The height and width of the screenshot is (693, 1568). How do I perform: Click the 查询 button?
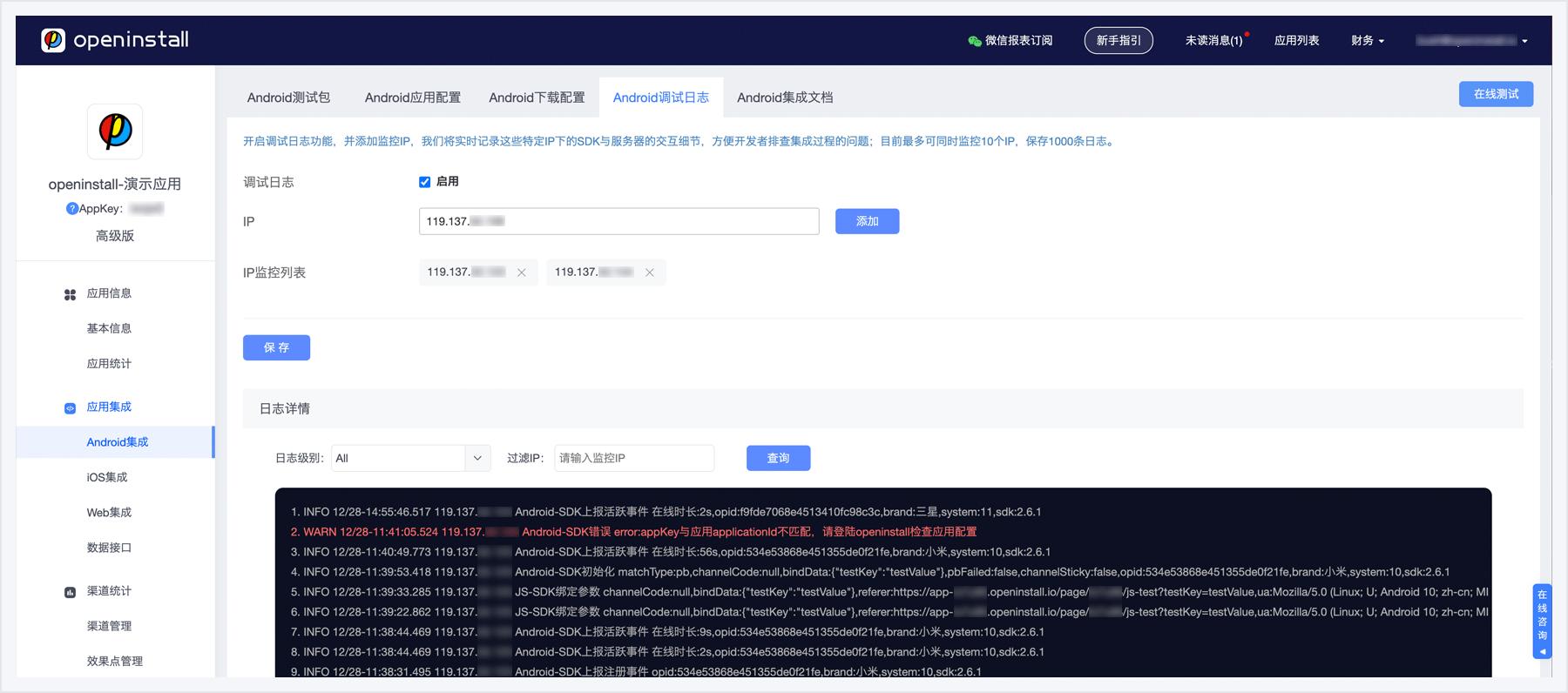tap(778, 458)
